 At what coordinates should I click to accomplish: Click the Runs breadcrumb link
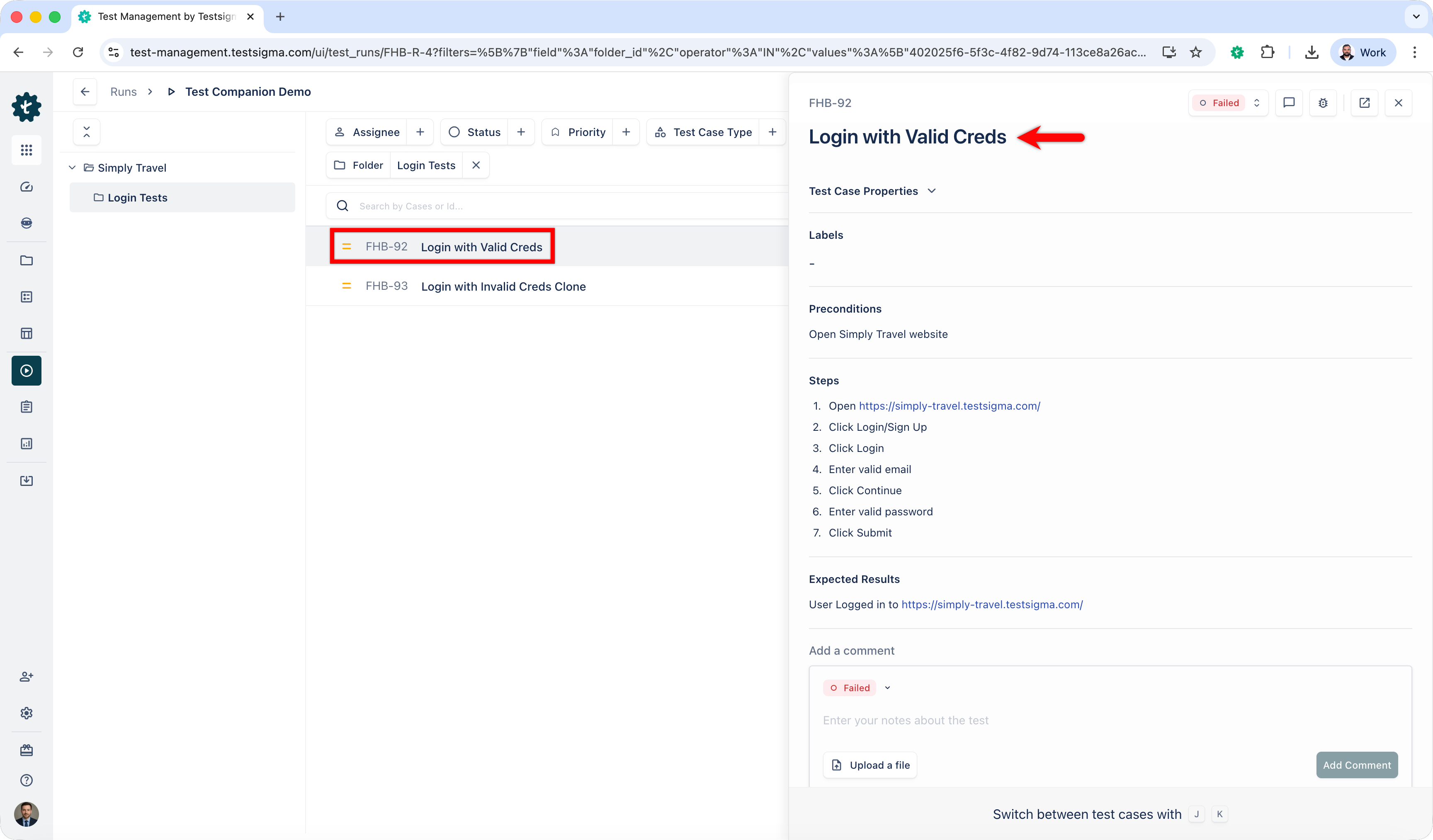[x=124, y=92]
